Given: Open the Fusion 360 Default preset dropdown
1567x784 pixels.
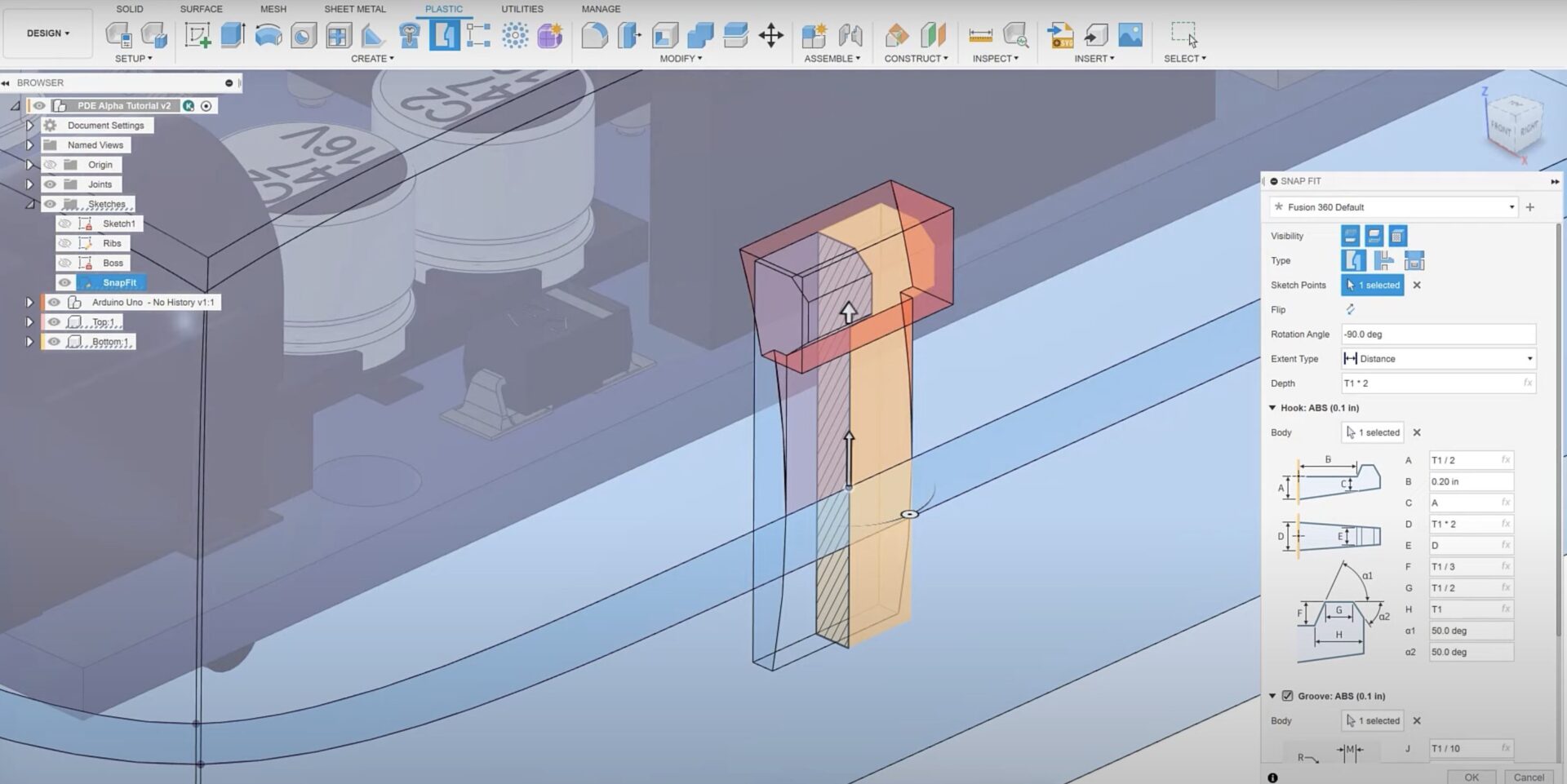Looking at the screenshot, I should [1394, 207].
